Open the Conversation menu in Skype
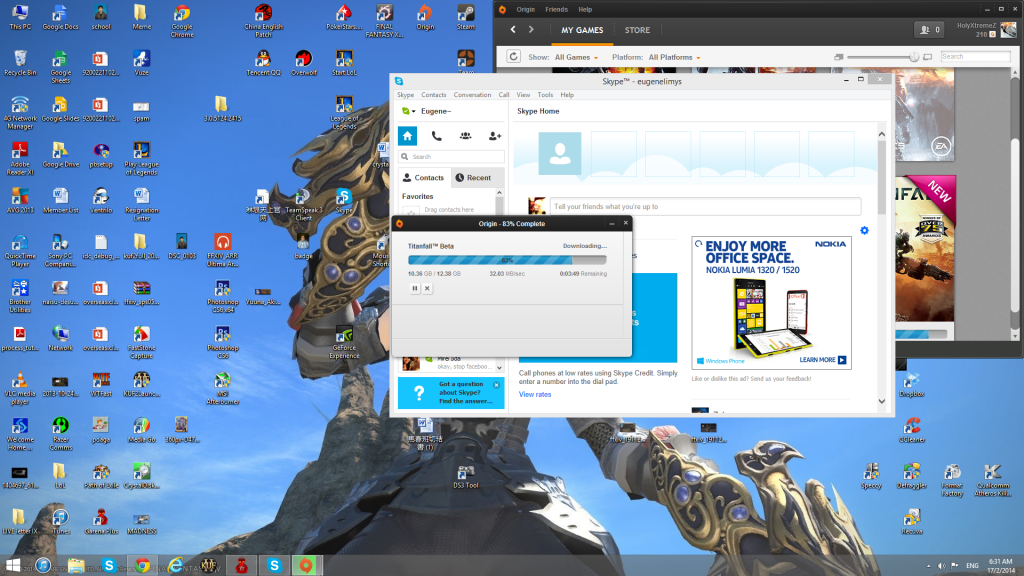Screen dimensions: 1024x576 click(x=472, y=95)
